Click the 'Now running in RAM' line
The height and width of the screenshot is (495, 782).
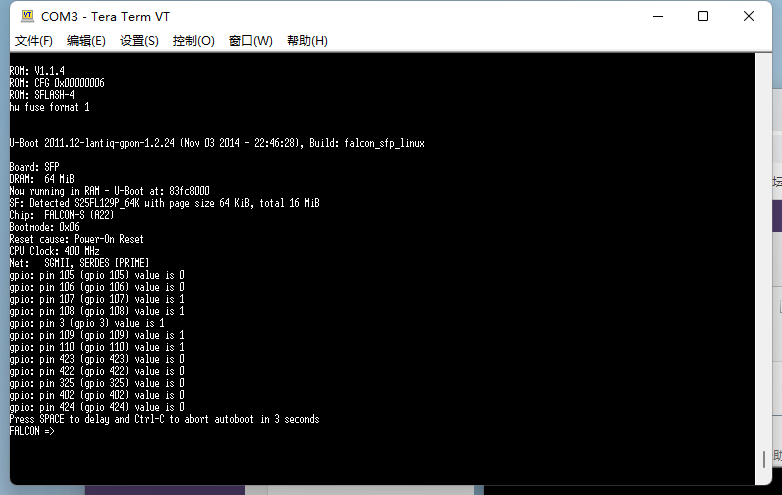(110, 191)
